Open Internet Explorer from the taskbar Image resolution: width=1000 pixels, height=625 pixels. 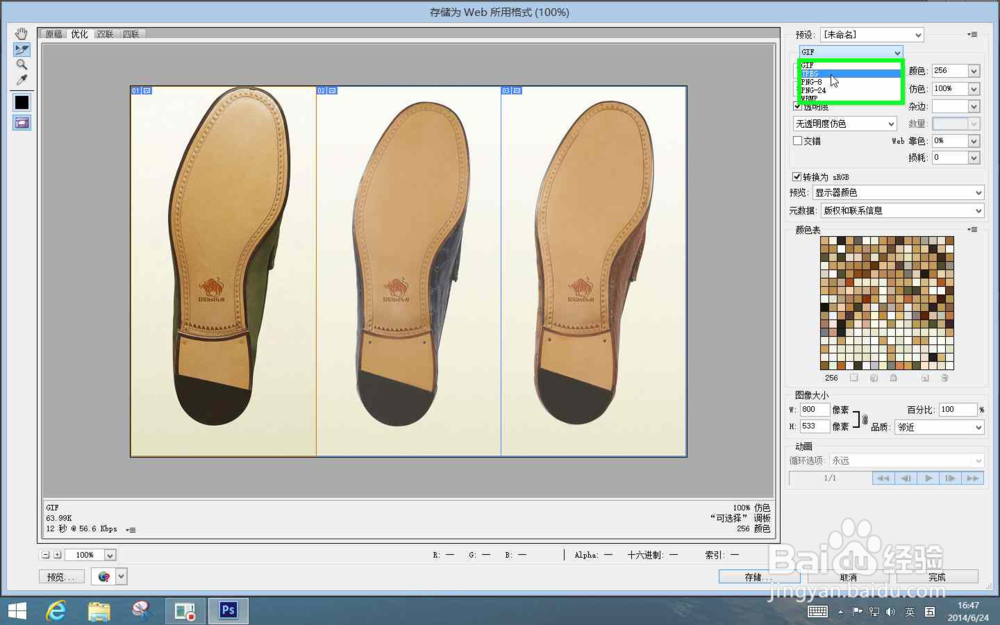tap(56, 611)
